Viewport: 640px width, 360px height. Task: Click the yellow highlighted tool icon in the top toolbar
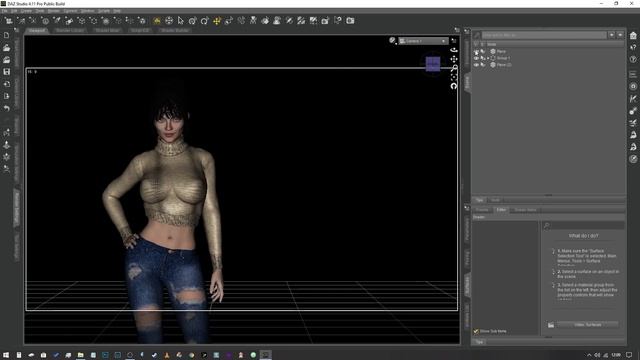coord(157,20)
